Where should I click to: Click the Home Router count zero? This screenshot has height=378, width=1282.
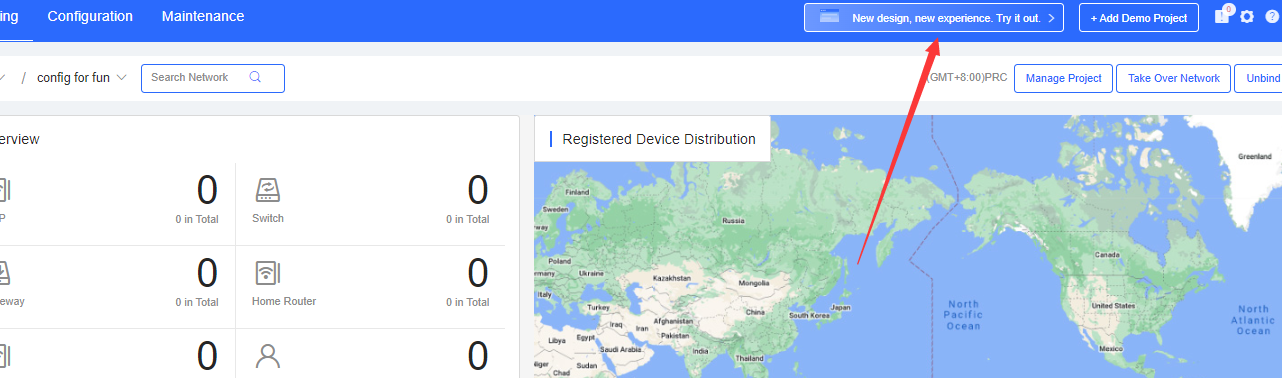(478, 273)
